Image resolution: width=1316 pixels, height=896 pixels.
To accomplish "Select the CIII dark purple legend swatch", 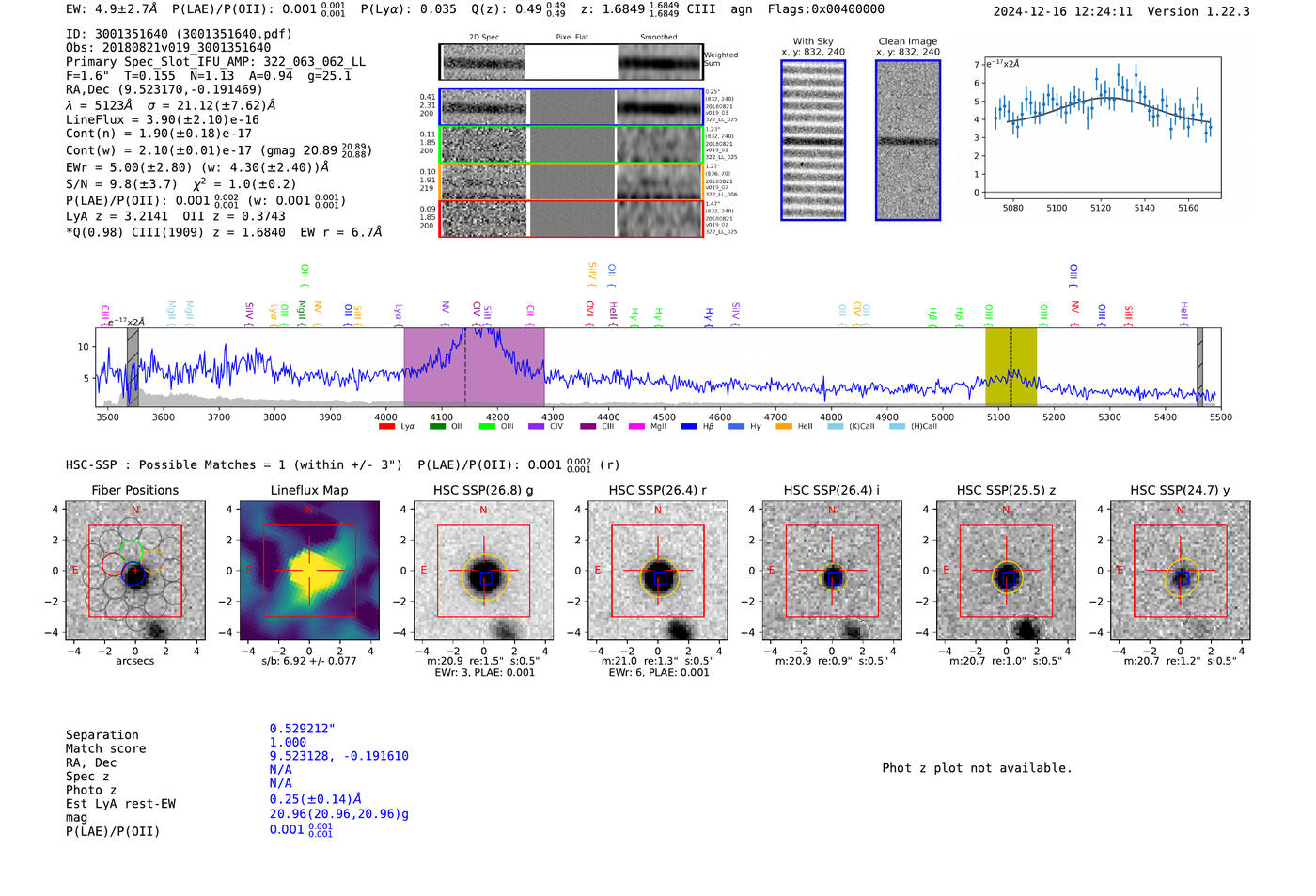I will coord(588,427).
